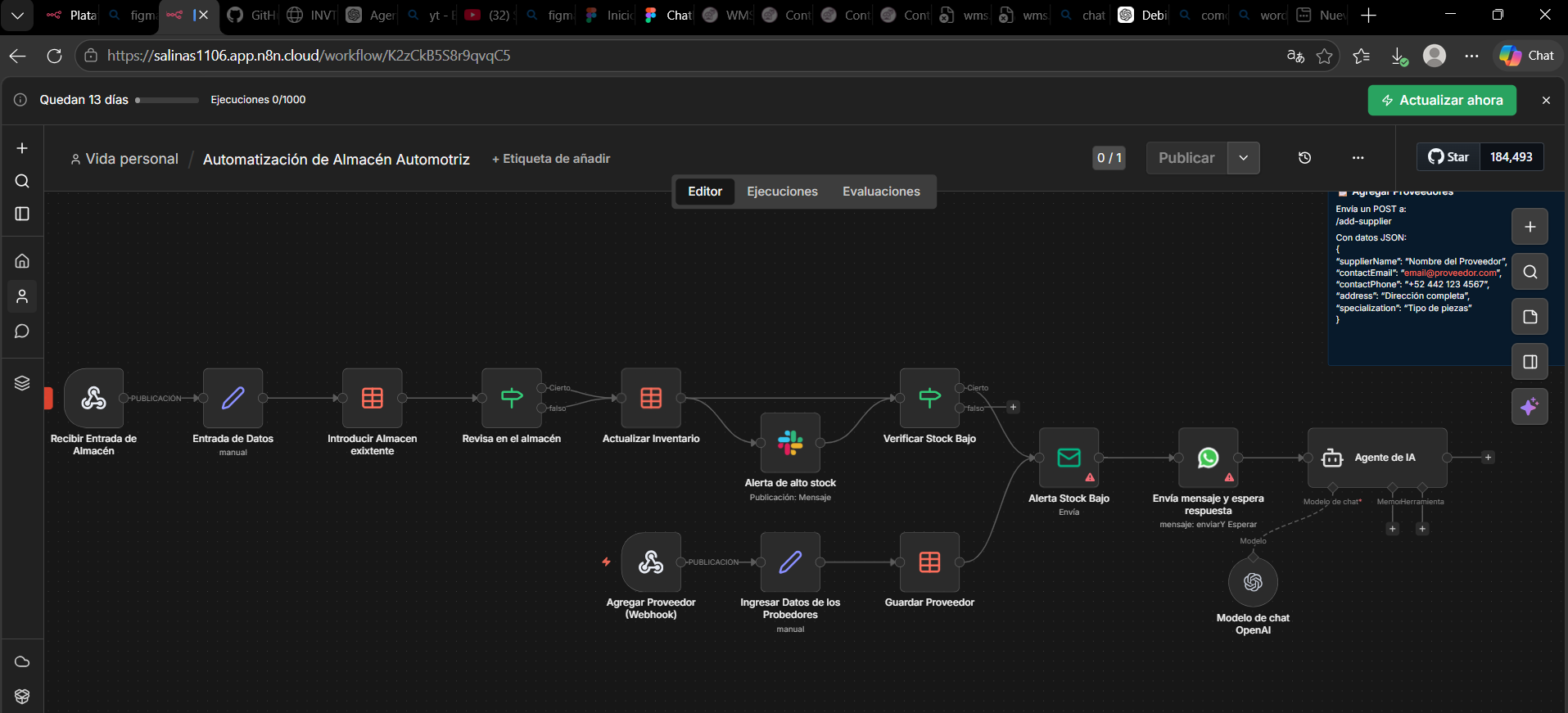Image resolution: width=1568 pixels, height=713 pixels.
Task: Open the Vida personal breadcrumb link
Action: [124, 159]
